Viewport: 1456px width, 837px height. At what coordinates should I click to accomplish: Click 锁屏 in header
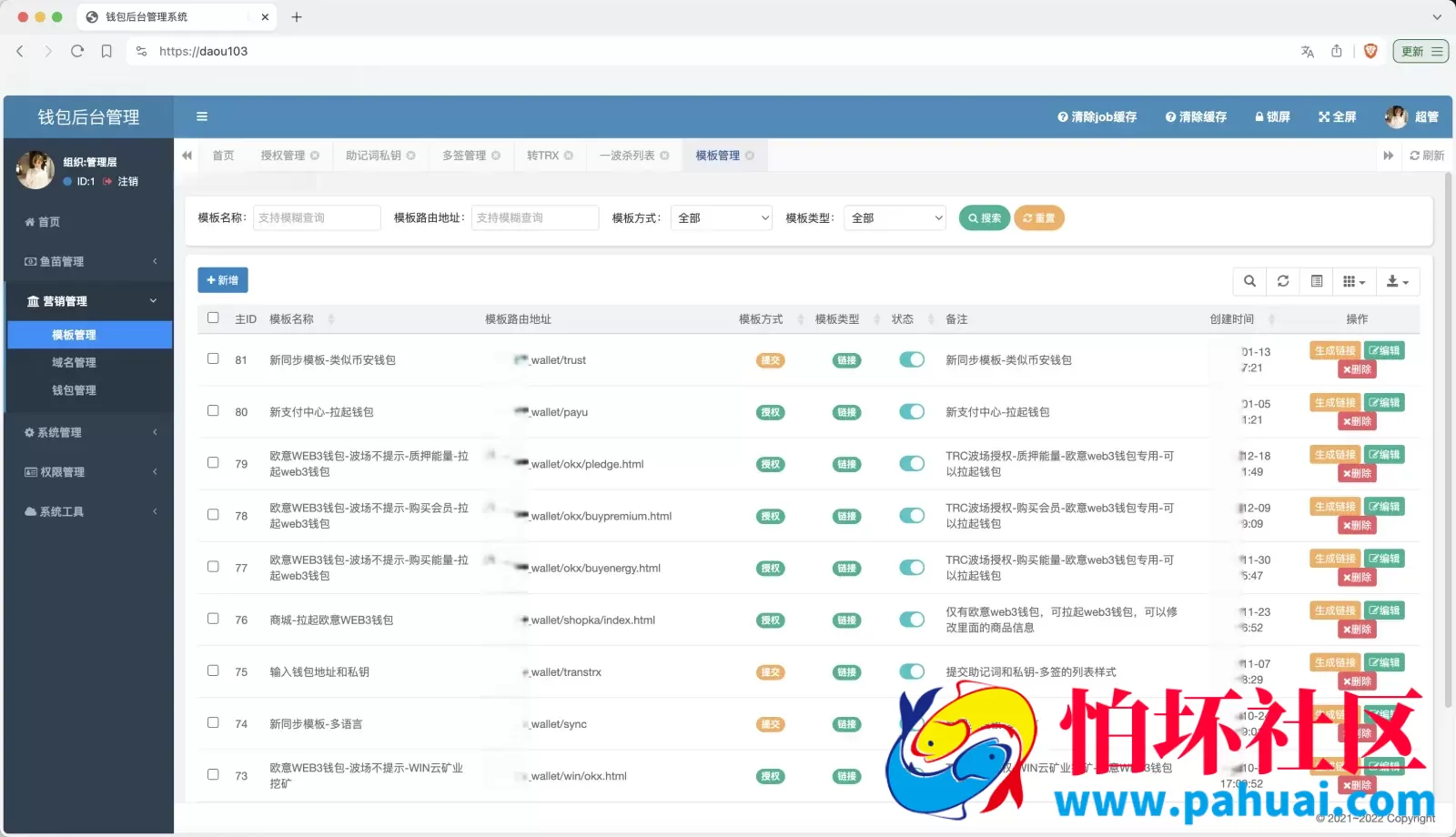click(1272, 116)
